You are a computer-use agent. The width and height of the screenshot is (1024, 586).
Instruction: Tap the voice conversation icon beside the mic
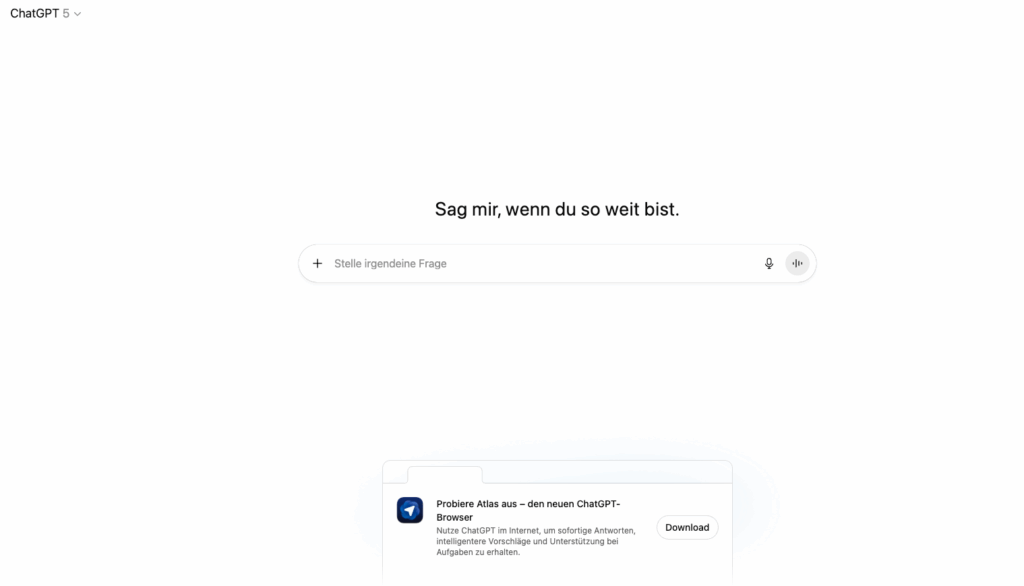tap(797, 263)
